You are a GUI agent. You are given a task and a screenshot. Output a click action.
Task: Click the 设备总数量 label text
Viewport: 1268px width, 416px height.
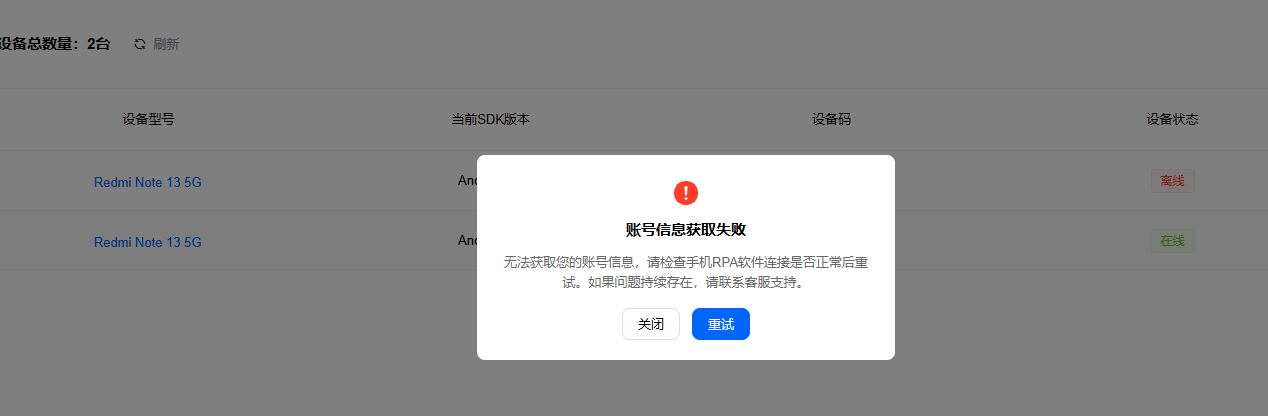(40, 44)
